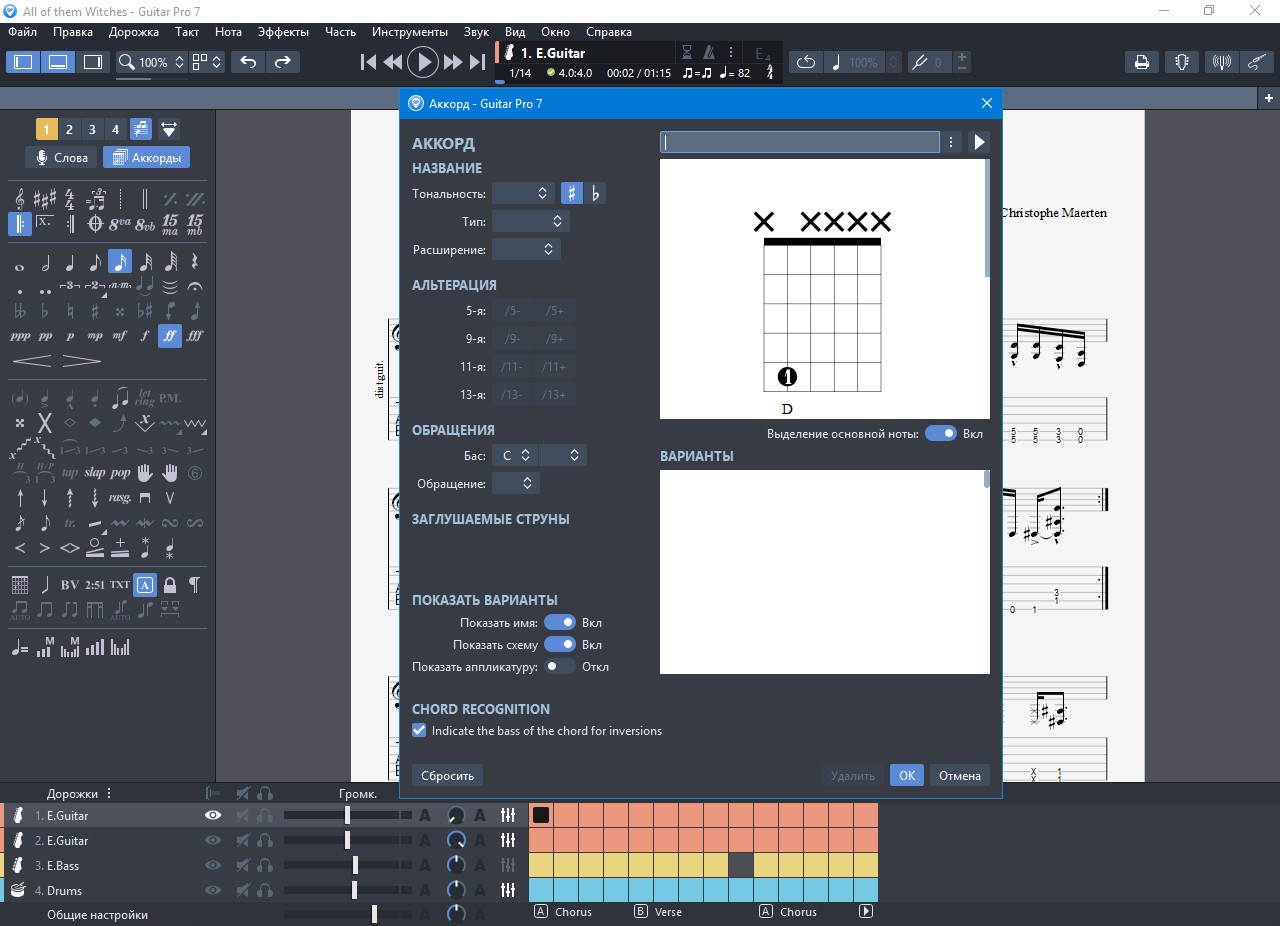Viewport: 1280px width, 926px height.
Task: Open the Эффекты menu
Action: (x=283, y=32)
